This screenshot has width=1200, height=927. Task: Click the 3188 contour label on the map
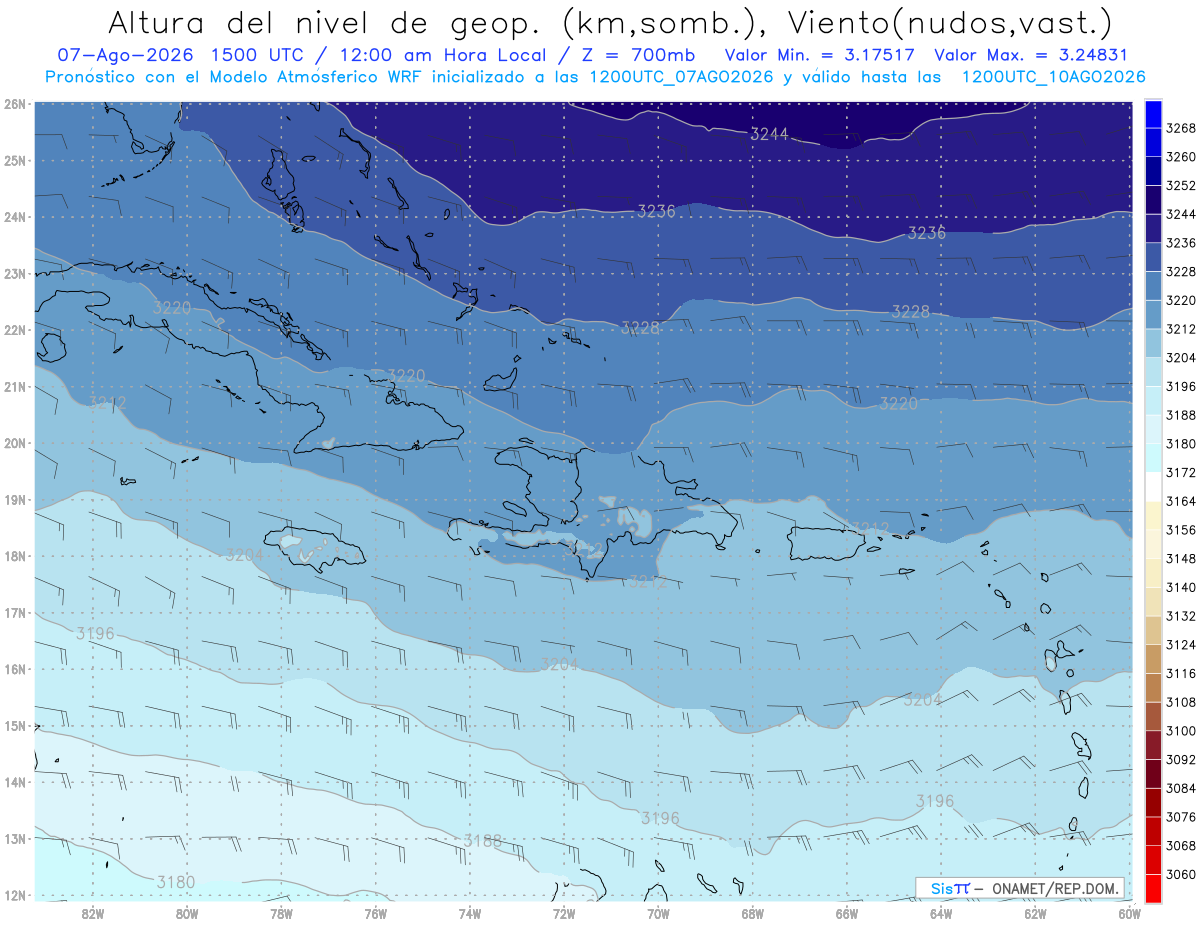(x=483, y=841)
